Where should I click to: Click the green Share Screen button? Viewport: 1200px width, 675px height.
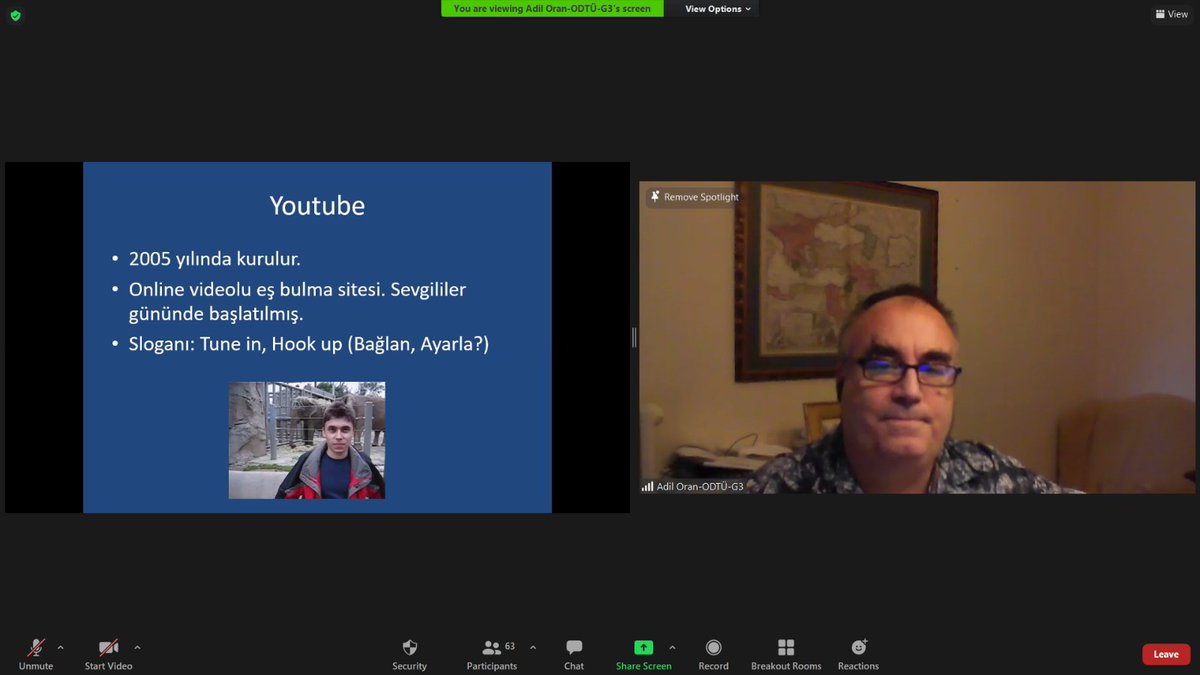pyautogui.click(x=644, y=655)
